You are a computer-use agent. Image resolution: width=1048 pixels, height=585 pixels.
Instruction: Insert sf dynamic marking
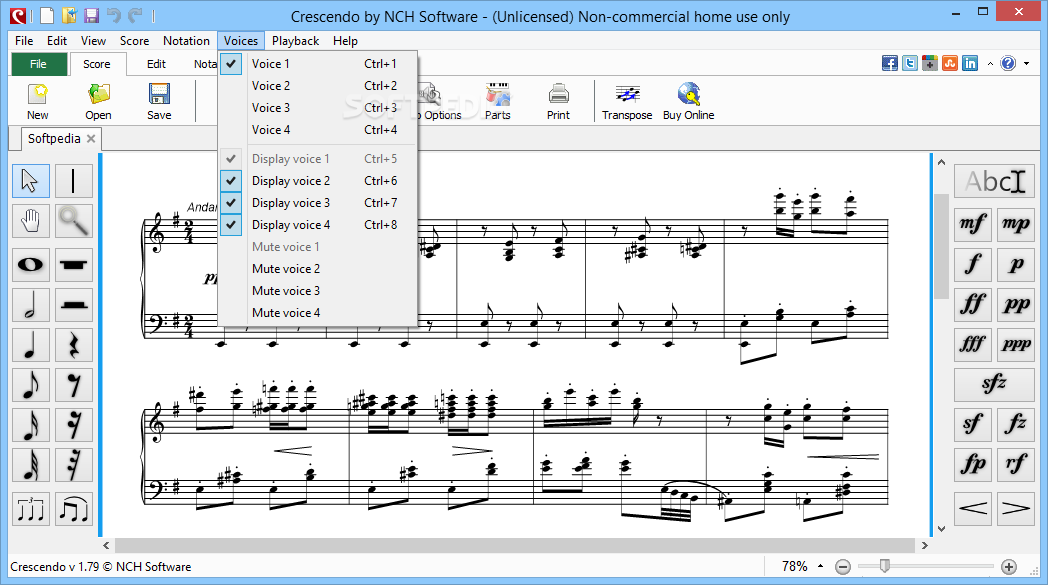pyautogui.click(x=973, y=424)
